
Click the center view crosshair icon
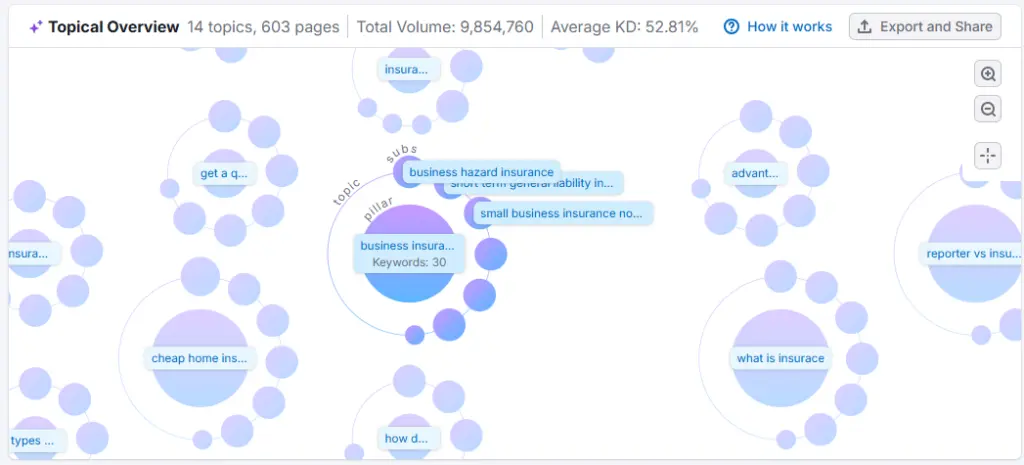(988, 155)
